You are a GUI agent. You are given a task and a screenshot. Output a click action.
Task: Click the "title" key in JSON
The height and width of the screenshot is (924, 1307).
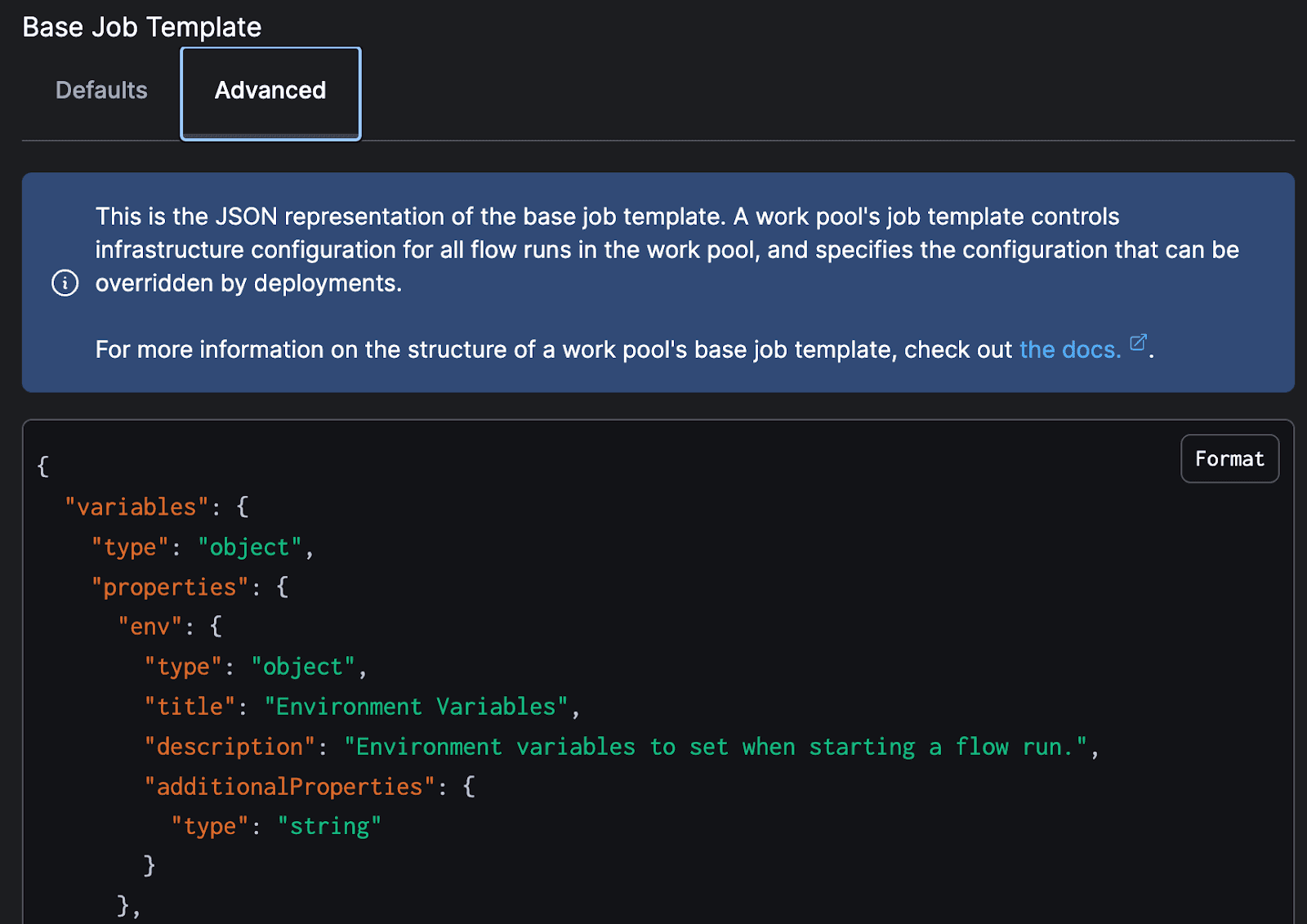click(x=190, y=707)
